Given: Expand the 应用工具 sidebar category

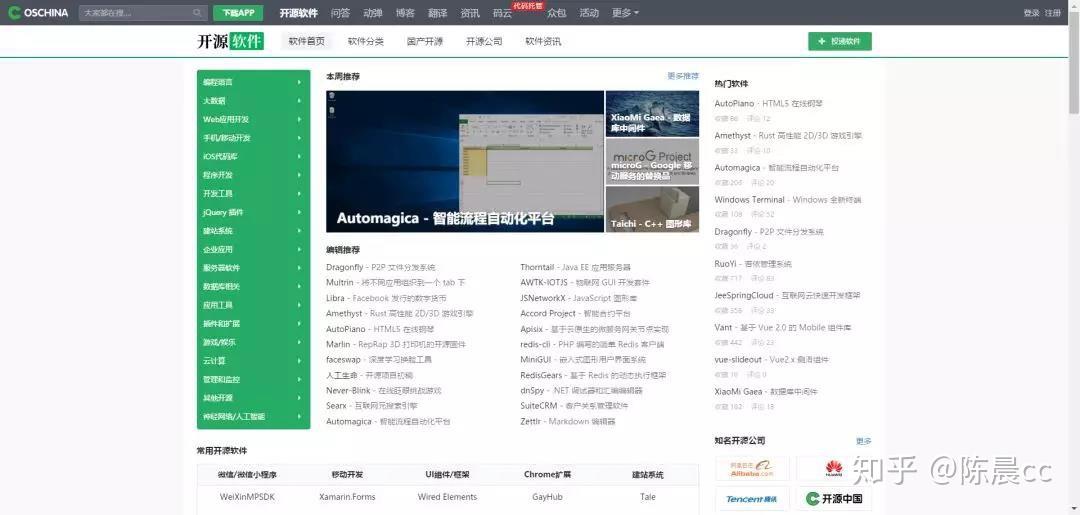Looking at the screenshot, I should tap(253, 305).
